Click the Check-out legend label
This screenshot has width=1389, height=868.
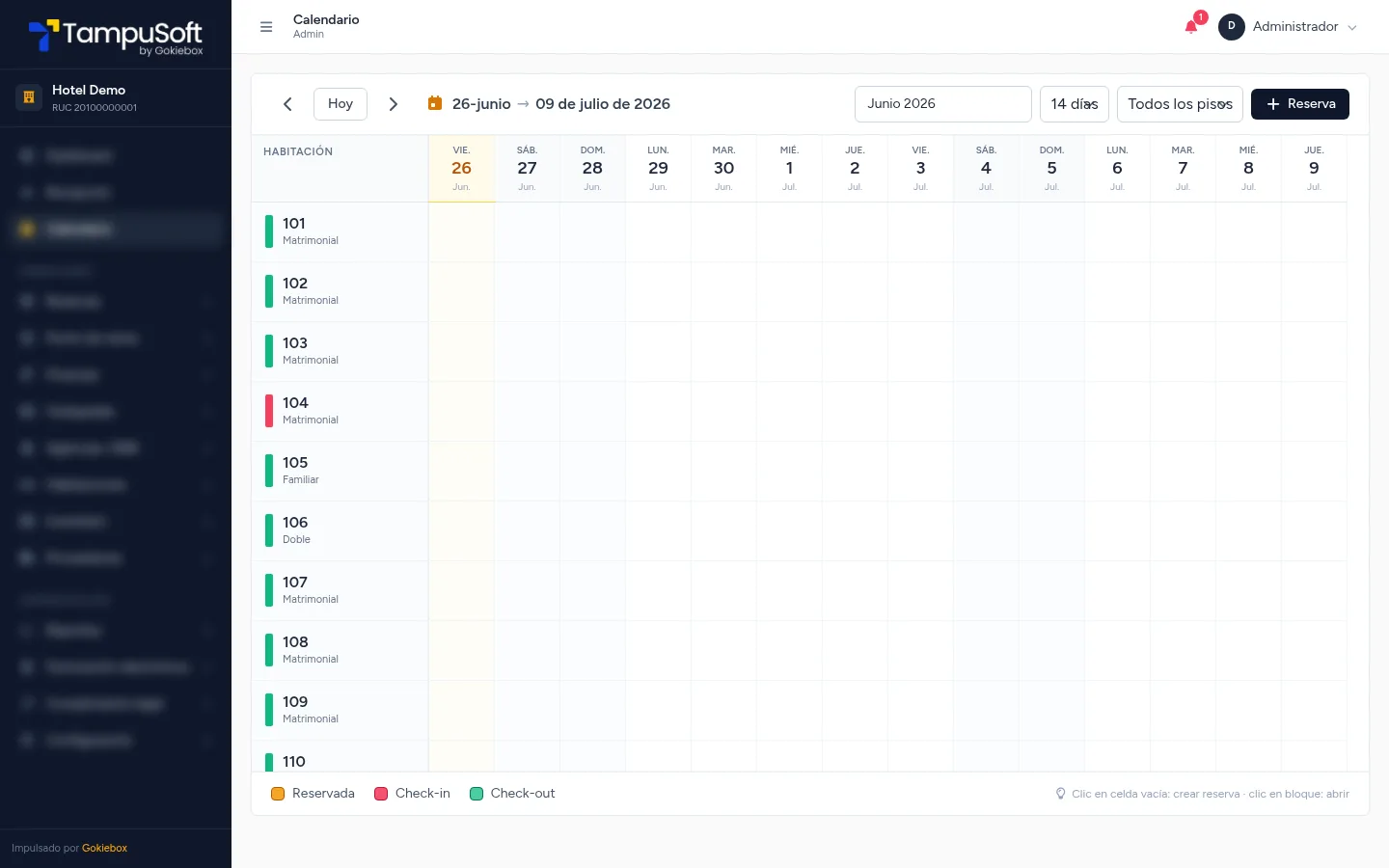point(523,794)
